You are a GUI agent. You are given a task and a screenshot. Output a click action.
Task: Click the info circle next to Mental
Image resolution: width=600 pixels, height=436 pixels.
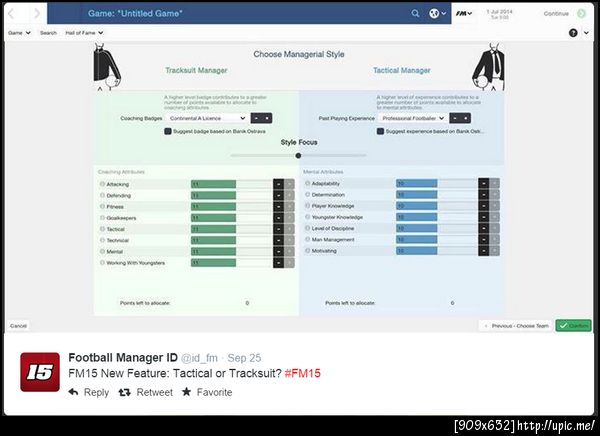click(102, 251)
